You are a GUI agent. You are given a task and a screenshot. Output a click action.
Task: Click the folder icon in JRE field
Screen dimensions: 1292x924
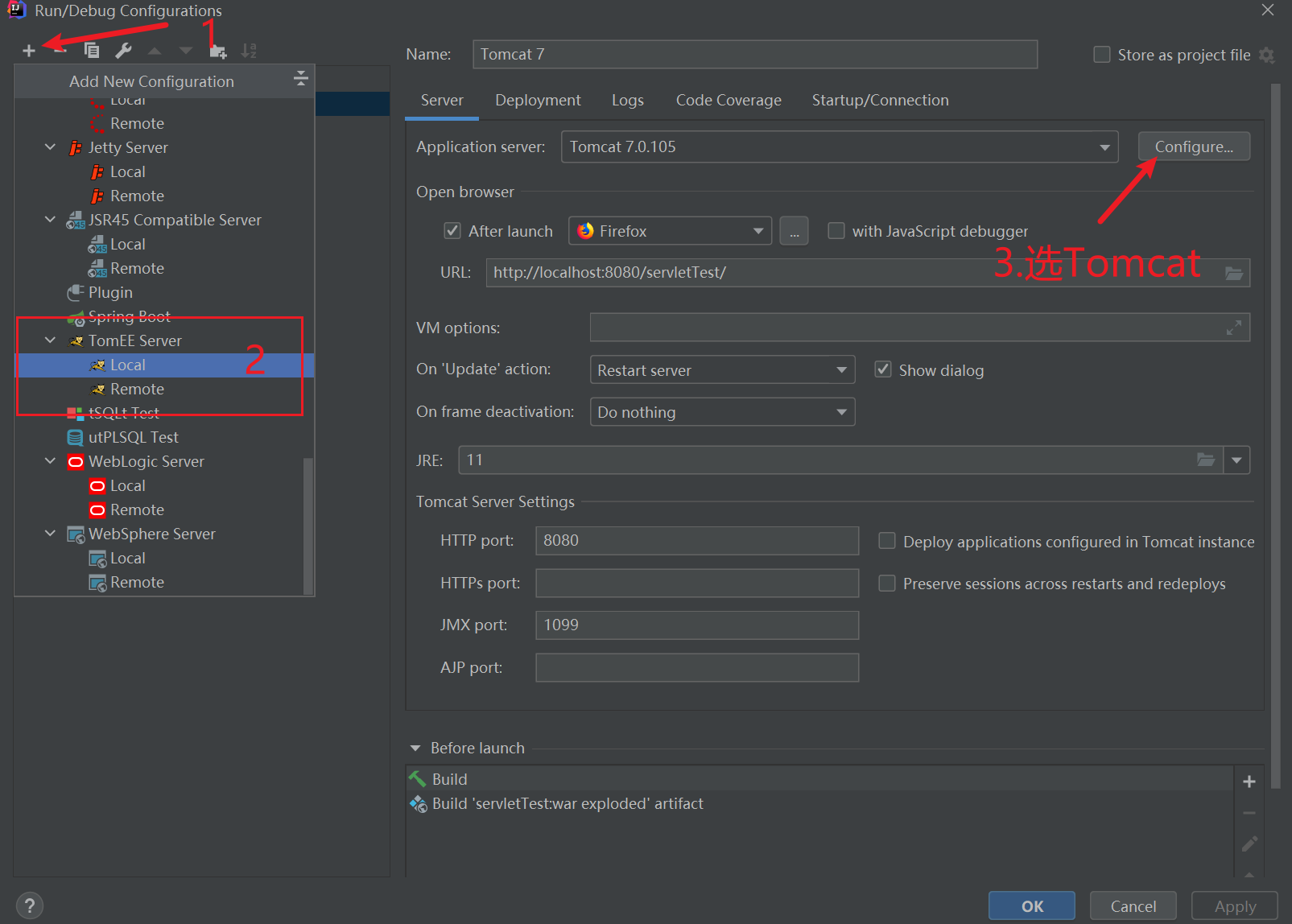point(1206,460)
